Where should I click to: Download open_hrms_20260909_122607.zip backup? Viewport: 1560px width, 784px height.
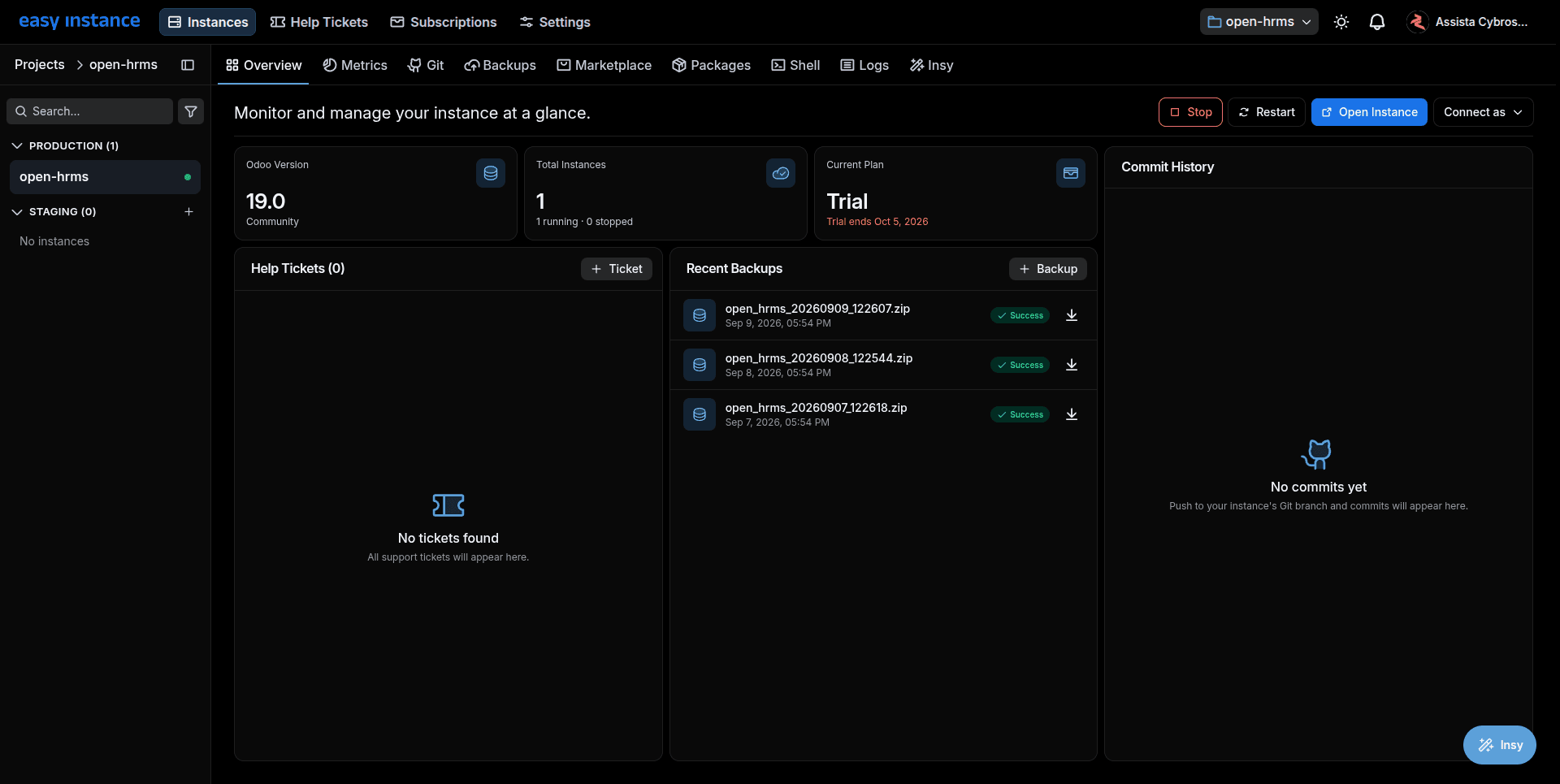pyautogui.click(x=1072, y=315)
